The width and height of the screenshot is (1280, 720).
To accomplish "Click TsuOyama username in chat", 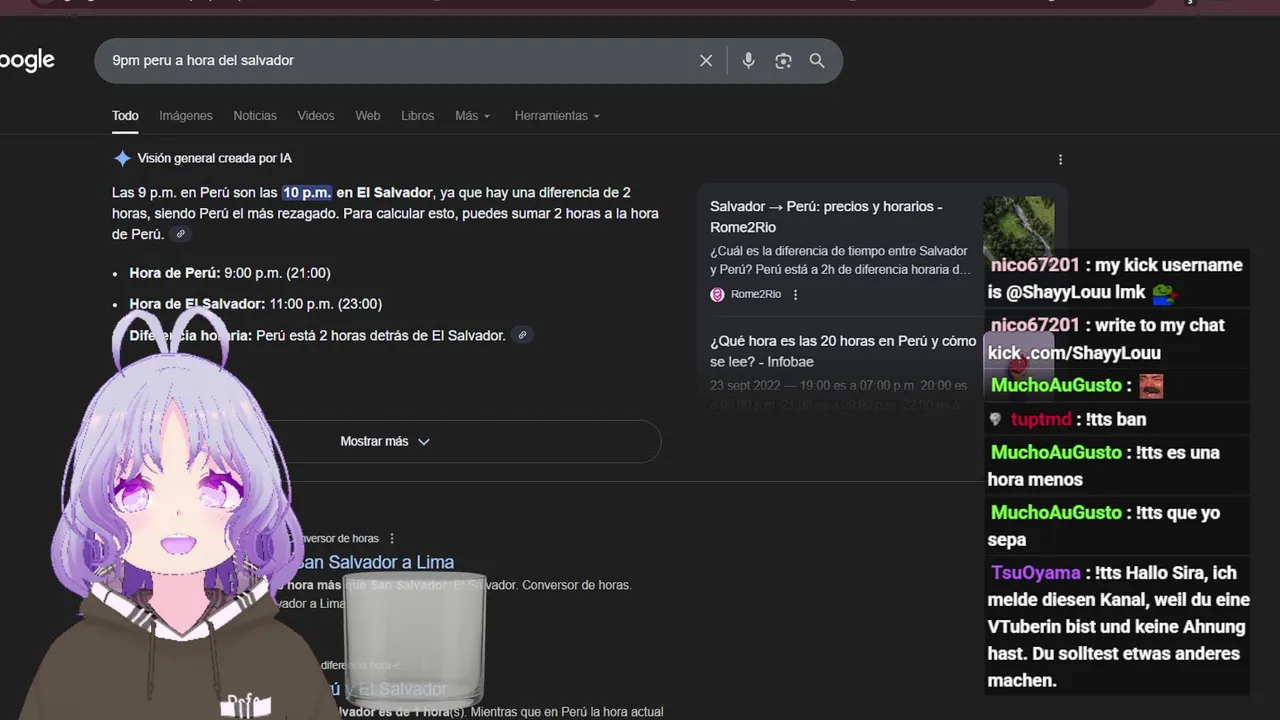I will (1036, 573).
